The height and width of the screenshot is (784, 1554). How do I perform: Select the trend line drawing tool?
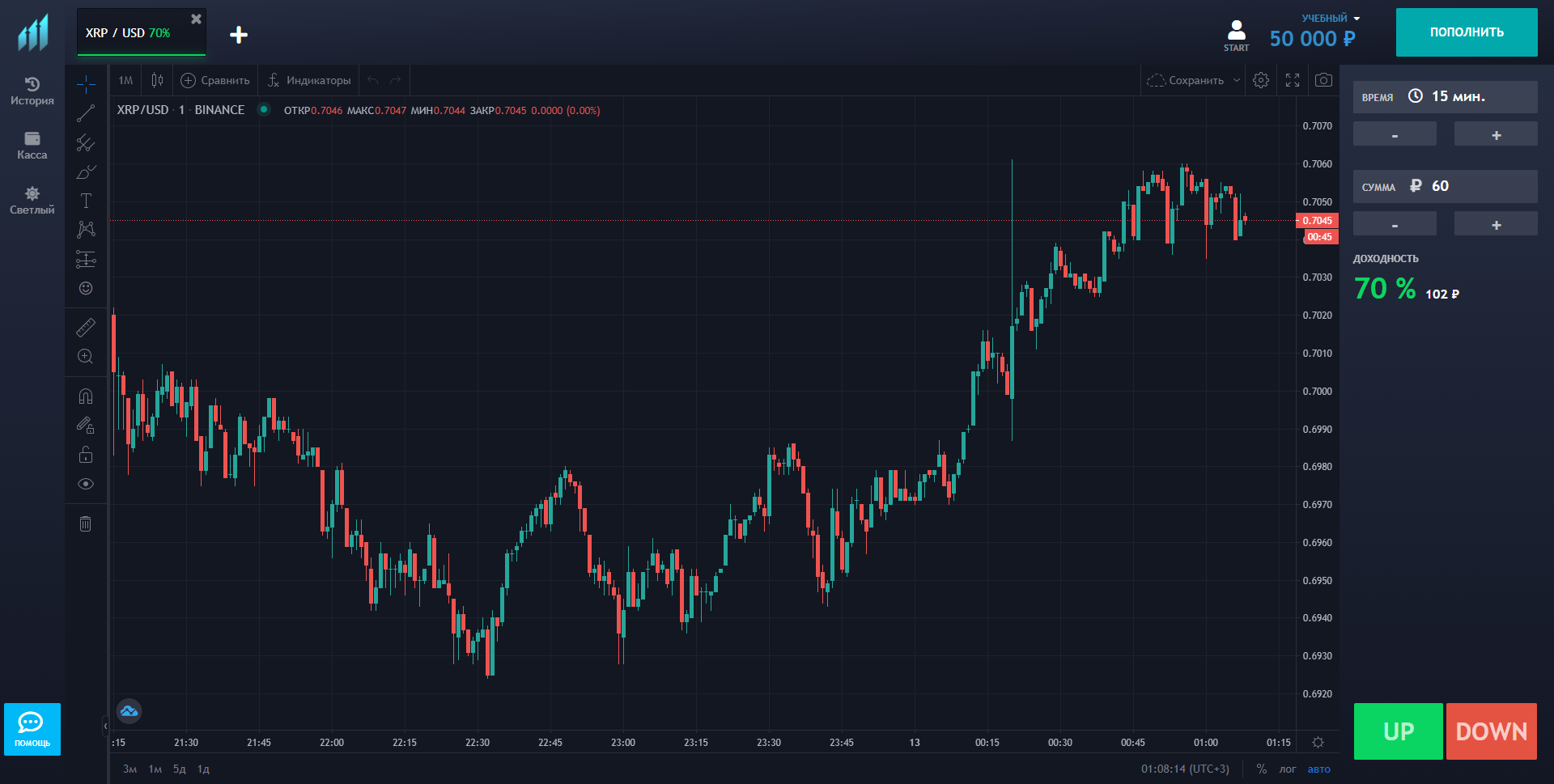[x=86, y=114]
